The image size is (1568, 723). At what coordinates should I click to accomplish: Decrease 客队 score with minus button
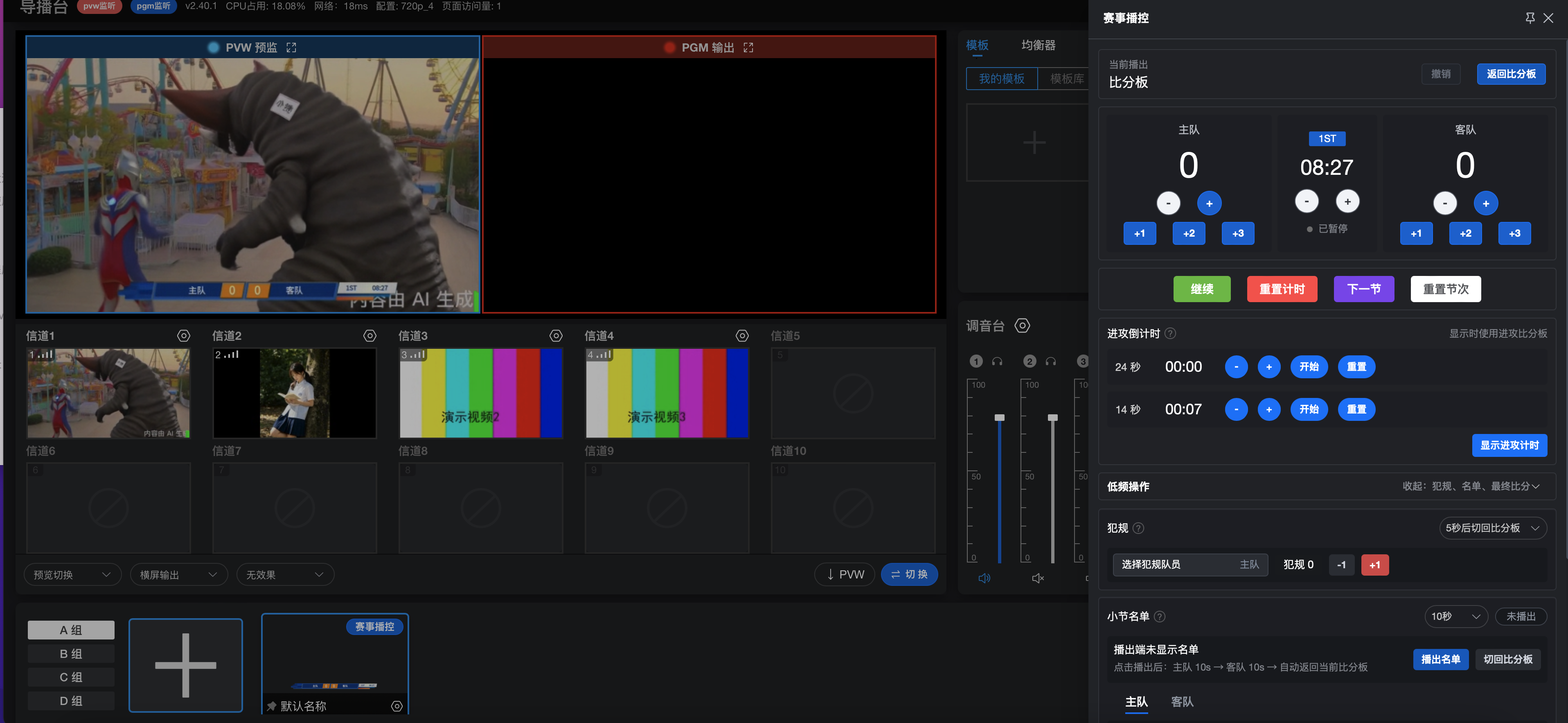coord(1444,203)
